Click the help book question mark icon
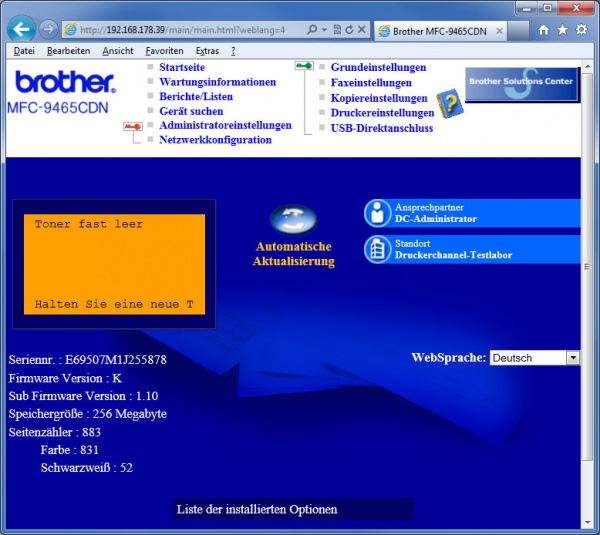 point(449,102)
